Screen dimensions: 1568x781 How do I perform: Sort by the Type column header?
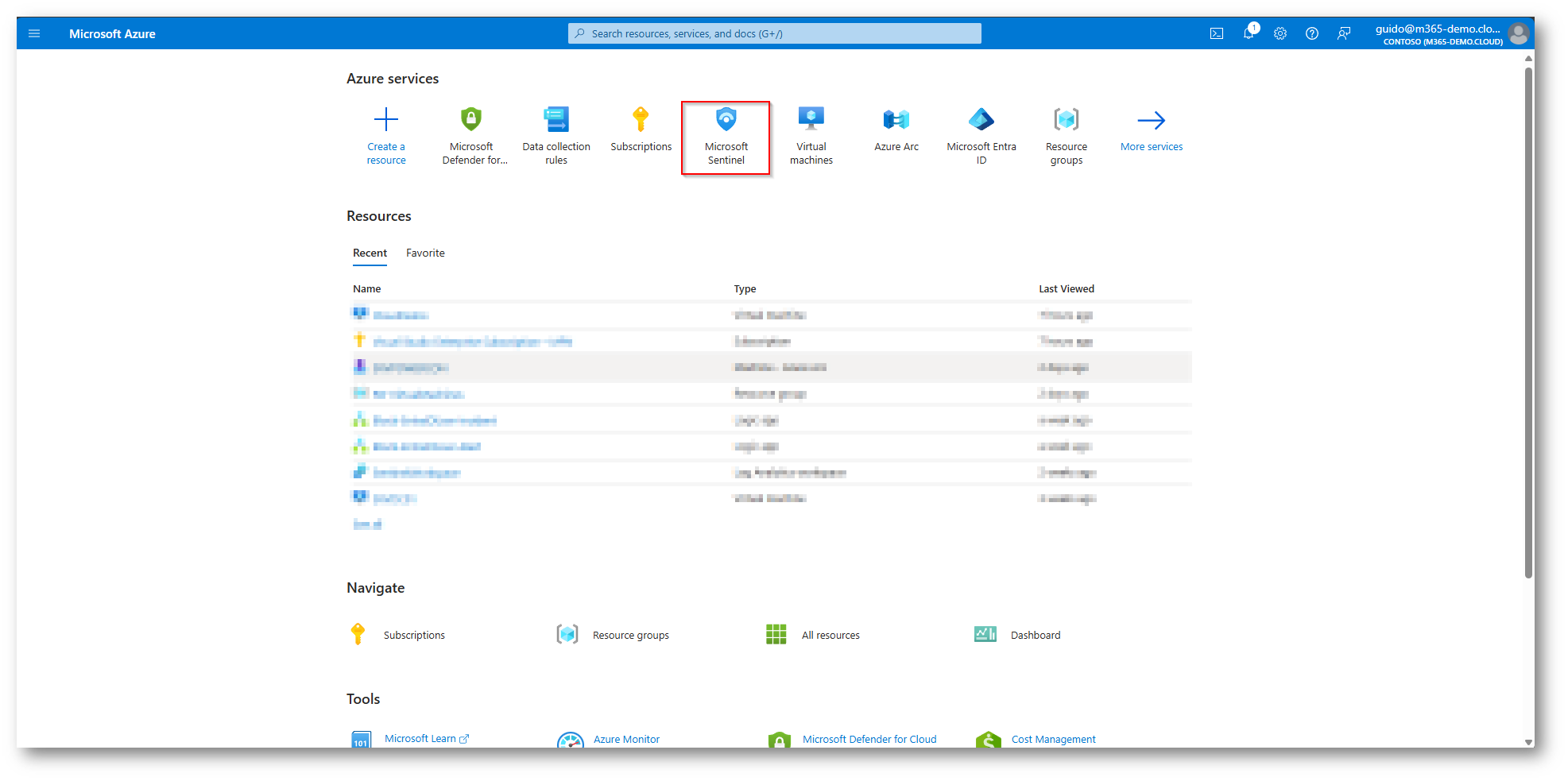tap(745, 288)
